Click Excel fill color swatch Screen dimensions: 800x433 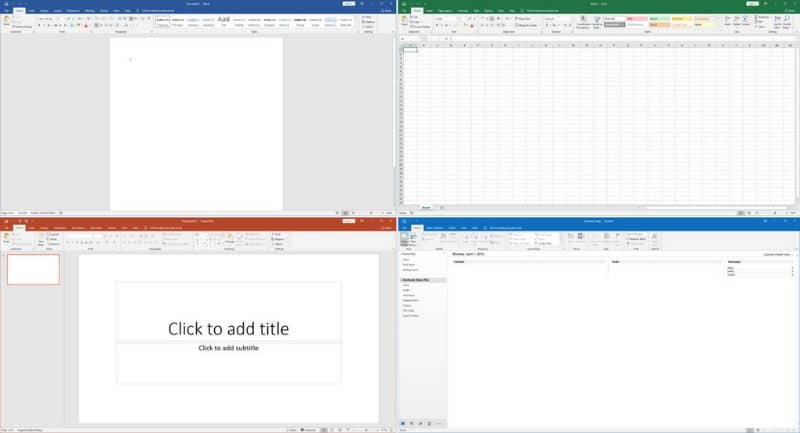click(x=465, y=25)
